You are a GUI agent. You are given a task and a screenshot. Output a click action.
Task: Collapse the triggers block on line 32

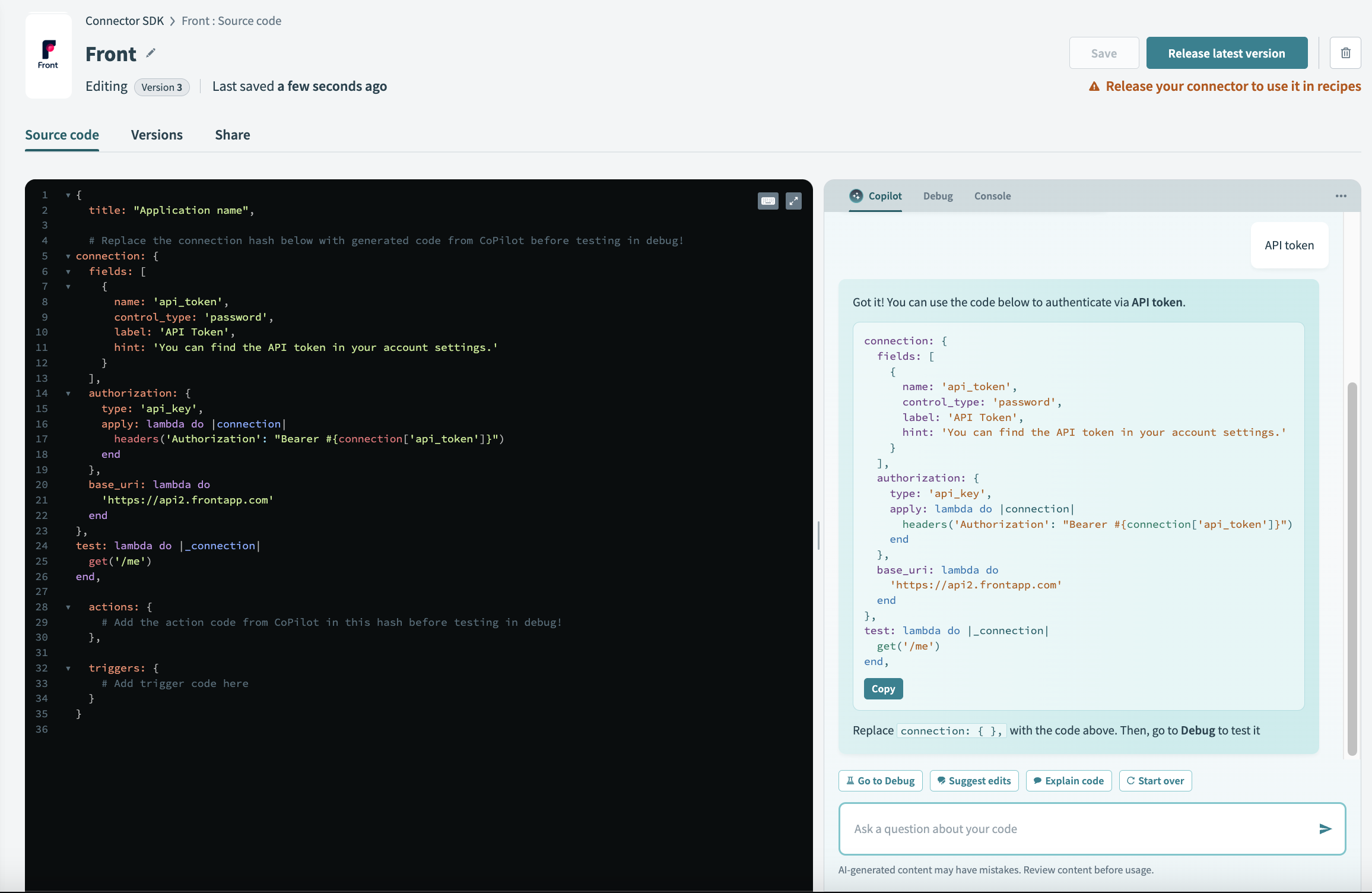pyautogui.click(x=68, y=669)
